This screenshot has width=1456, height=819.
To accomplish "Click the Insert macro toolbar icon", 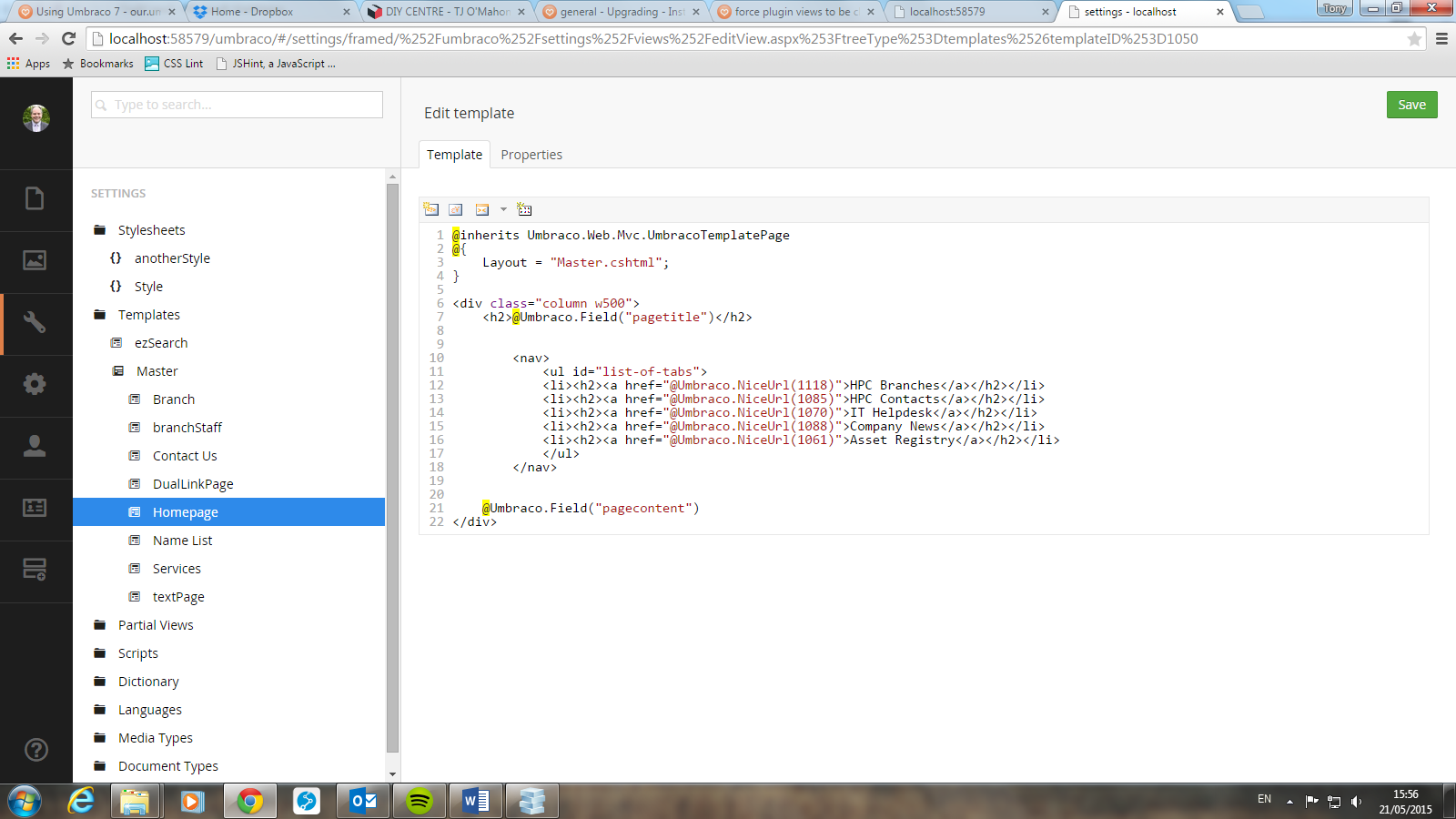I will (x=482, y=209).
